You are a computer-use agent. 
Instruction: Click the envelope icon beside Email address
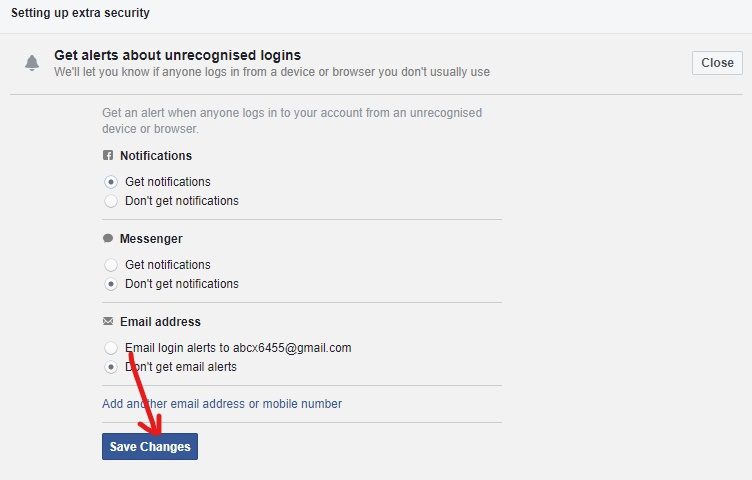tap(108, 321)
